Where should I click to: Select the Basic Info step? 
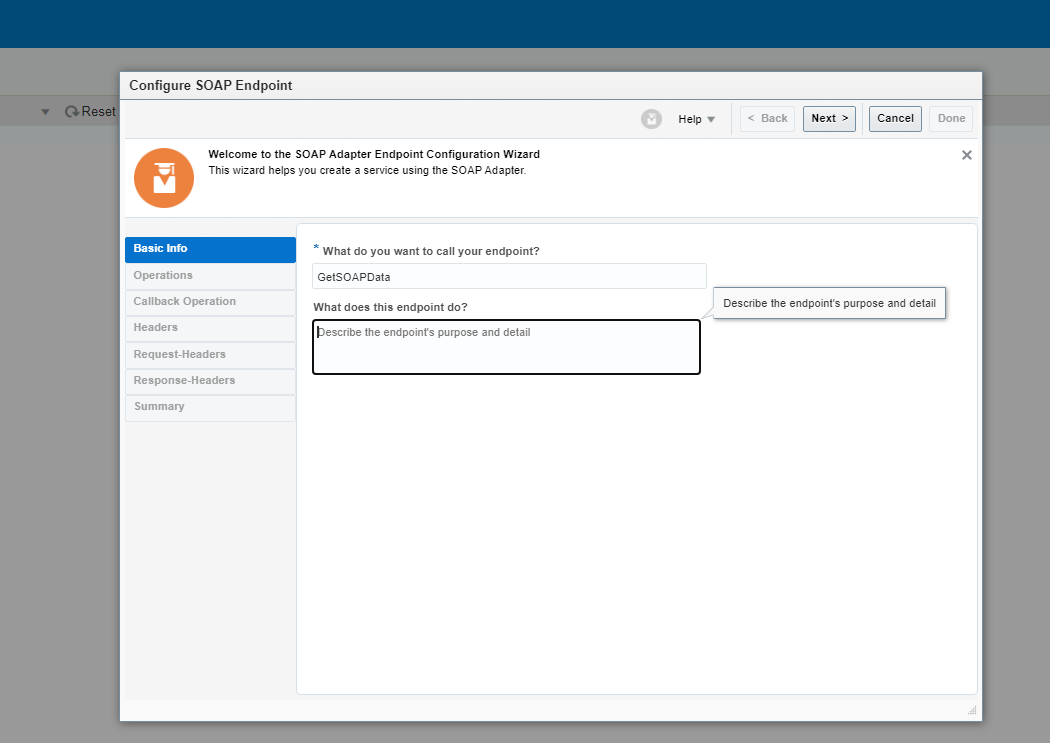[x=210, y=249]
